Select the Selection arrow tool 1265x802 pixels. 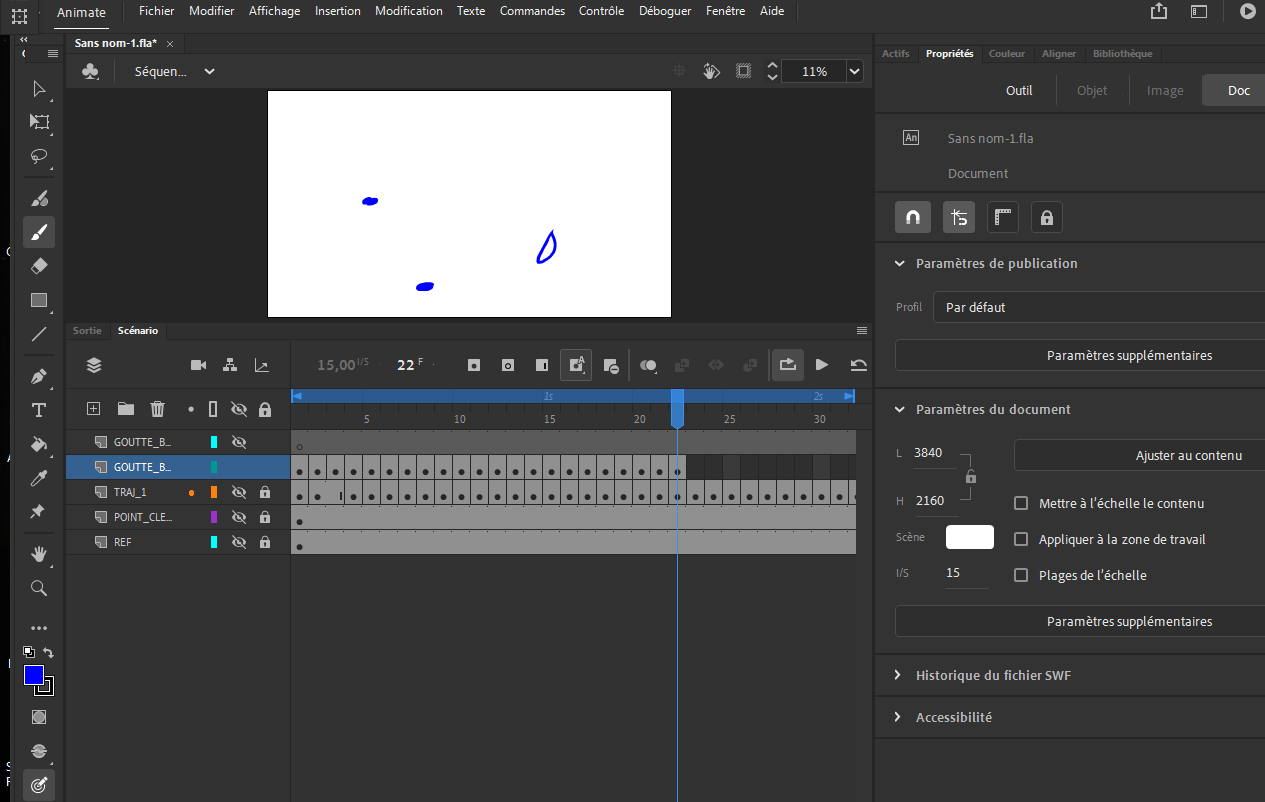[39, 89]
